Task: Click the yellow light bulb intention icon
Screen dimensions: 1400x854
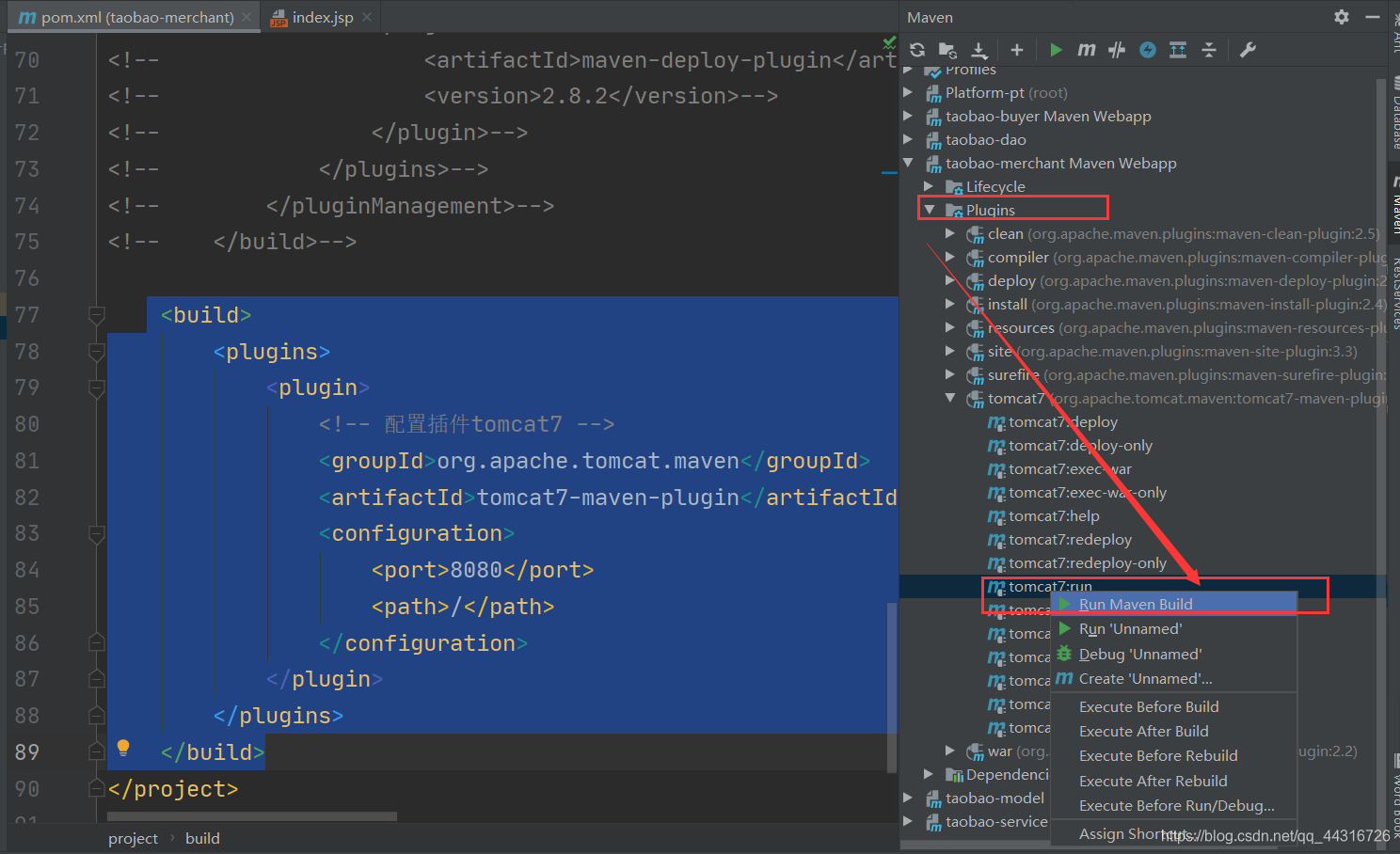Action: coord(123,749)
